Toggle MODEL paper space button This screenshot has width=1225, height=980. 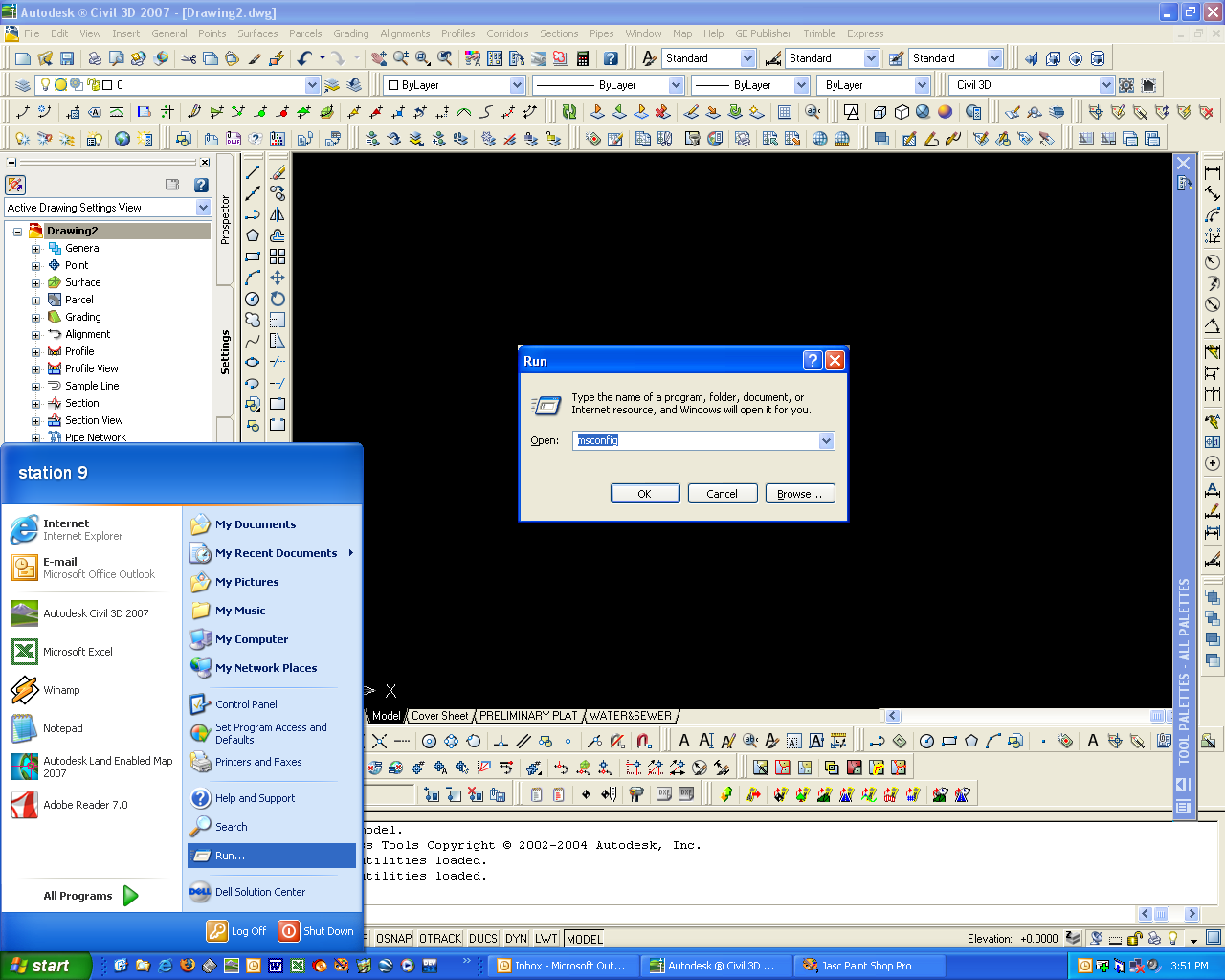[x=584, y=939]
